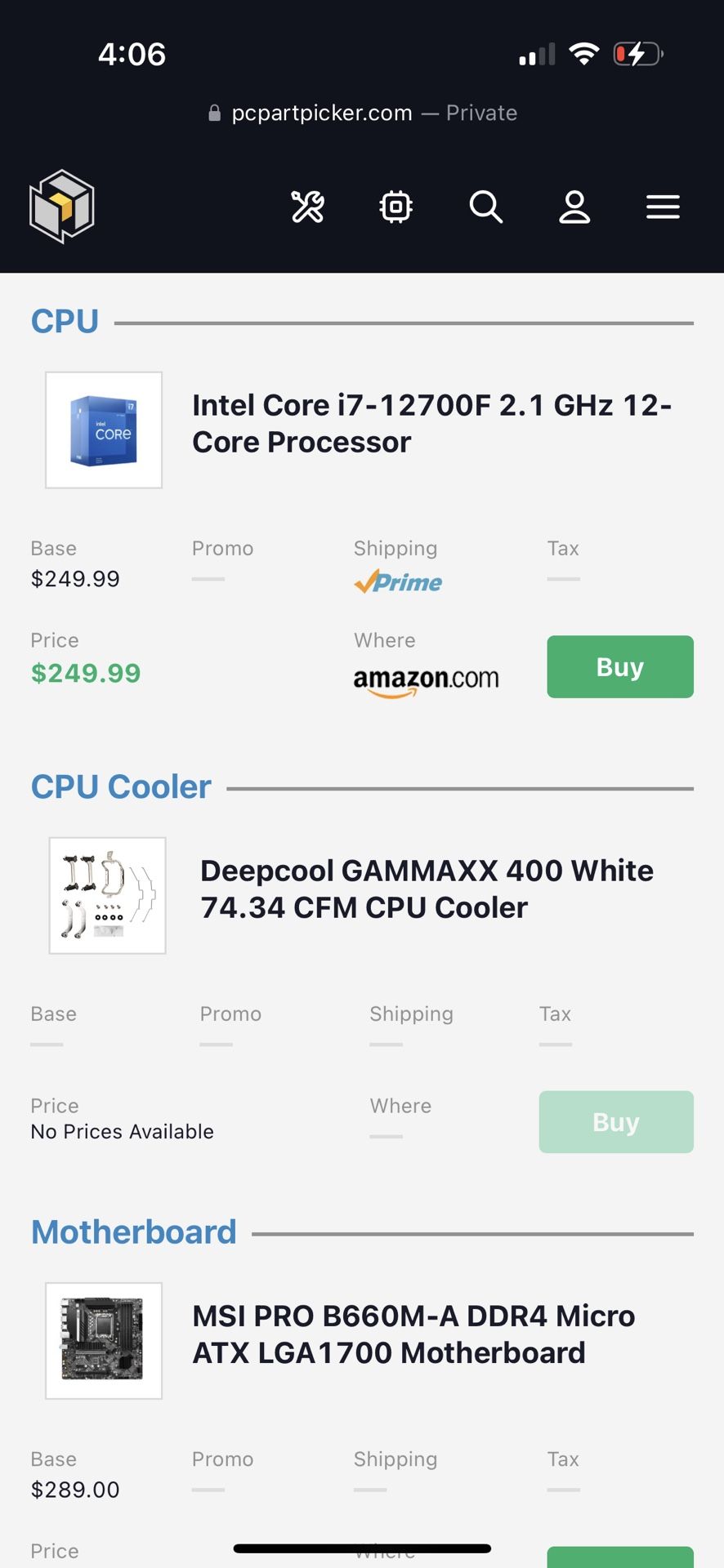Click the CPU section heading

64,321
